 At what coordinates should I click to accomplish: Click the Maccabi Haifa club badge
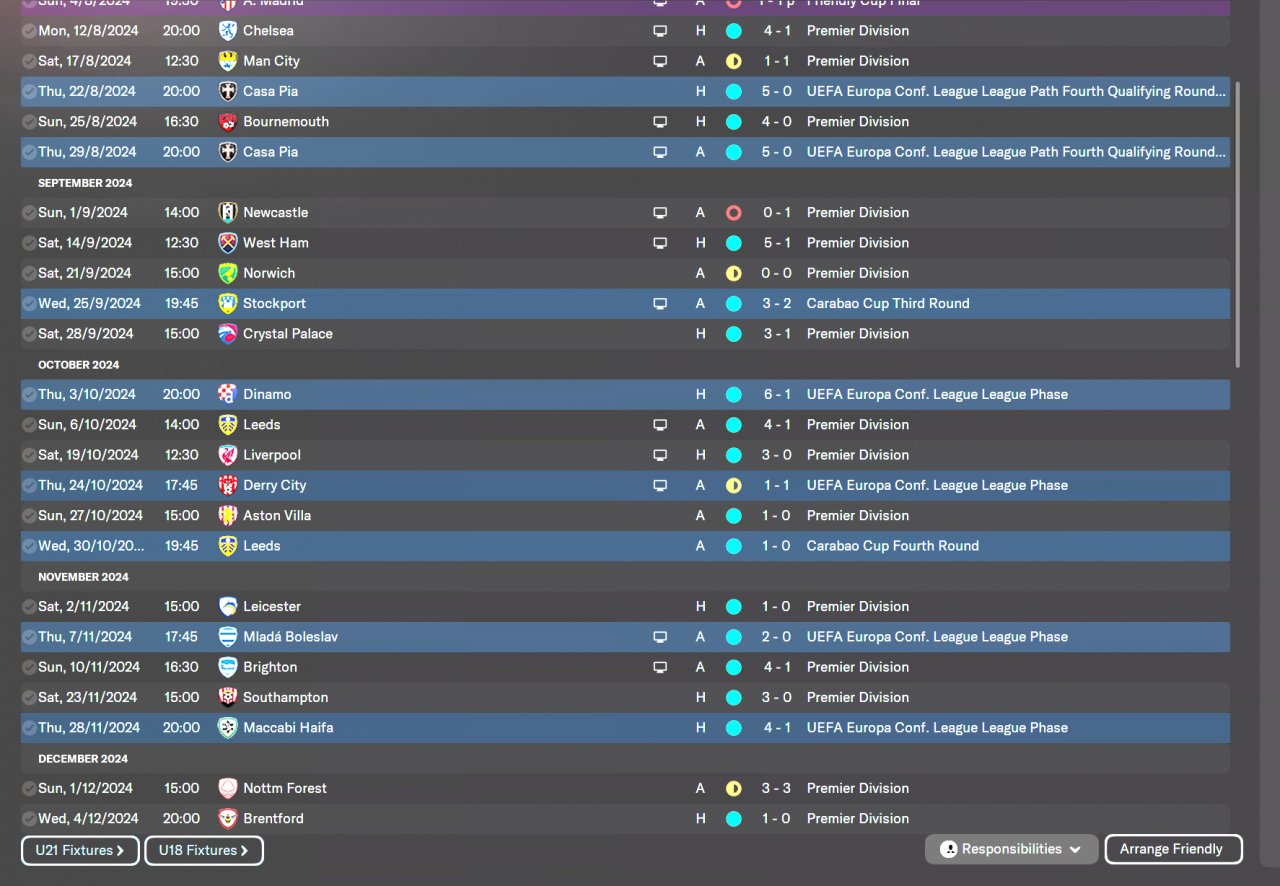(x=228, y=728)
